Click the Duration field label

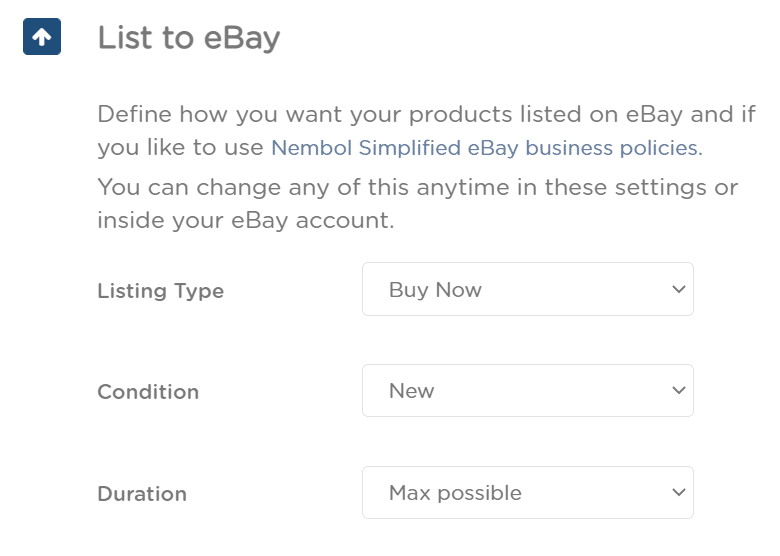[142, 494]
